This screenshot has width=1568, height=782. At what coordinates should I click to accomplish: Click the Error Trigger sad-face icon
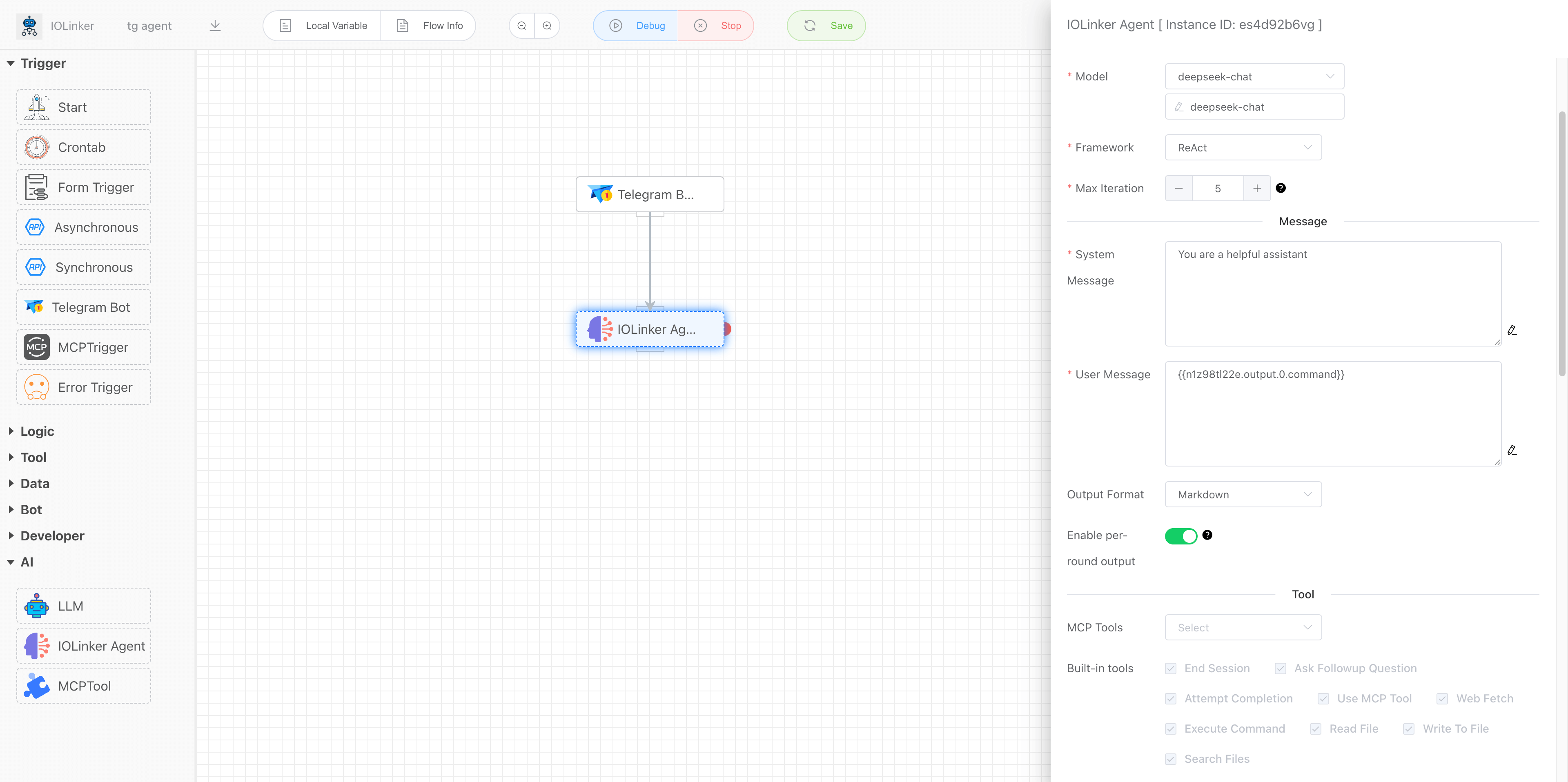(36, 387)
